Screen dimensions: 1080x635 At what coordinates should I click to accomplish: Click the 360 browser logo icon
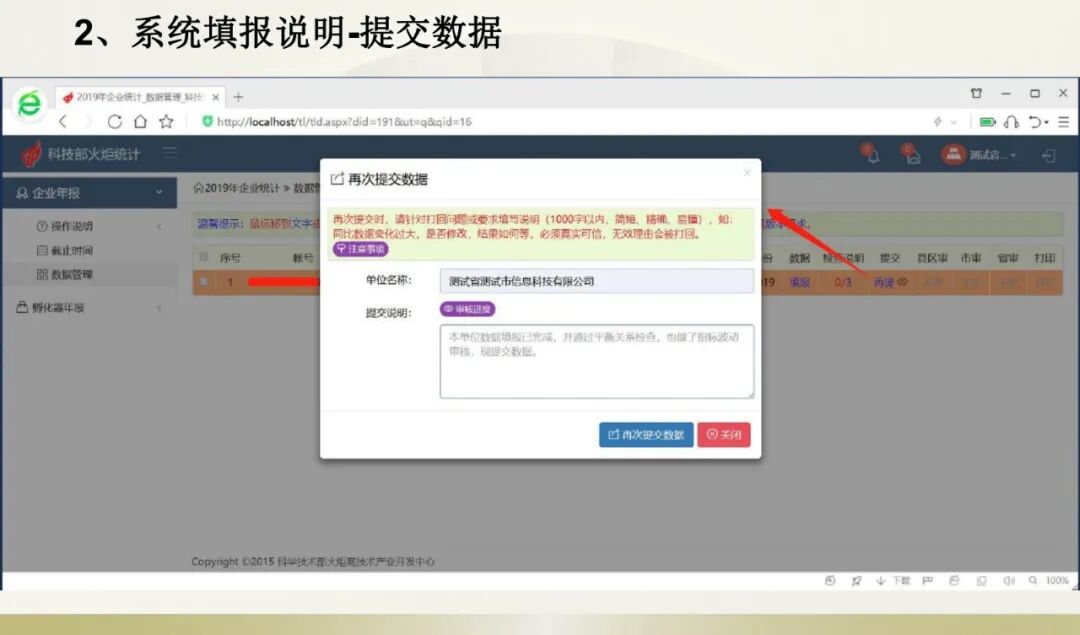pyautogui.click(x=30, y=104)
